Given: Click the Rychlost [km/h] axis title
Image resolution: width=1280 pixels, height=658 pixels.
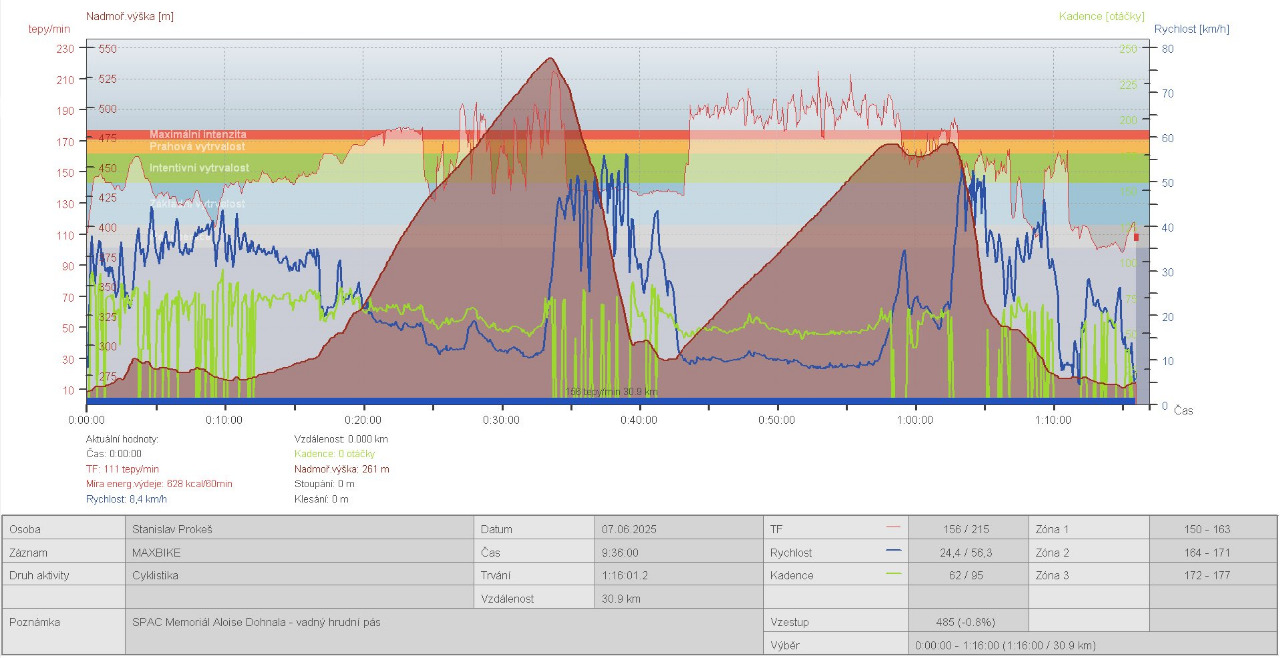Looking at the screenshot, I should click(1192, 29).
